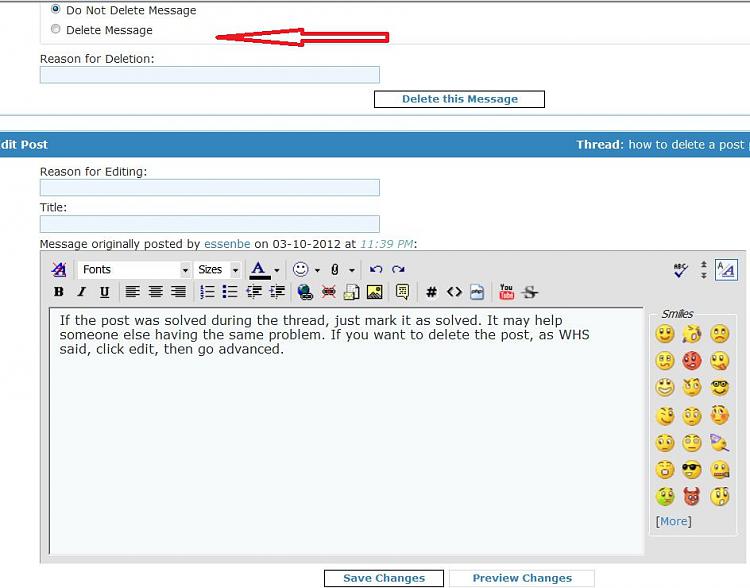
Task: Insert the nerd glasses smiley
Action: pos(719,387)
